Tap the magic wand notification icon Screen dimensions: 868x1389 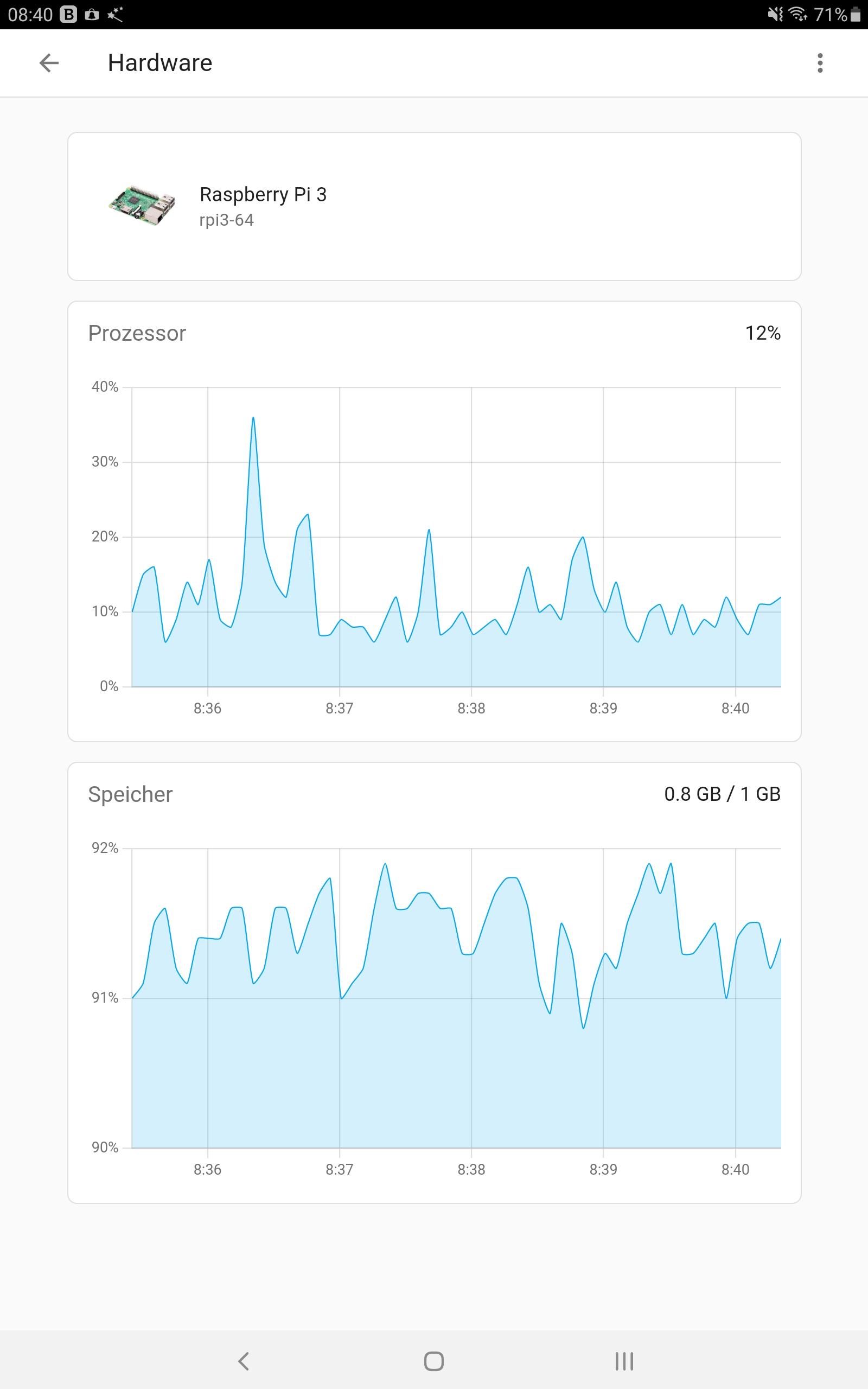pos(115,14)
